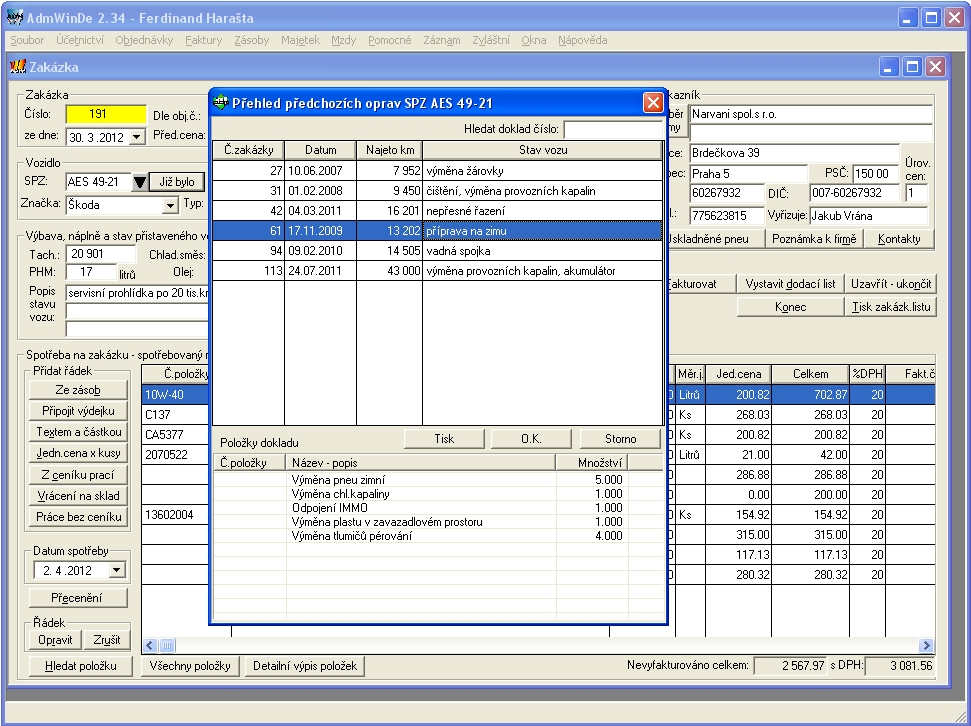This screenshot has height=726, width=971.
Task: Expand the Značka Škoda dropdown
Action: click(169, 206)
